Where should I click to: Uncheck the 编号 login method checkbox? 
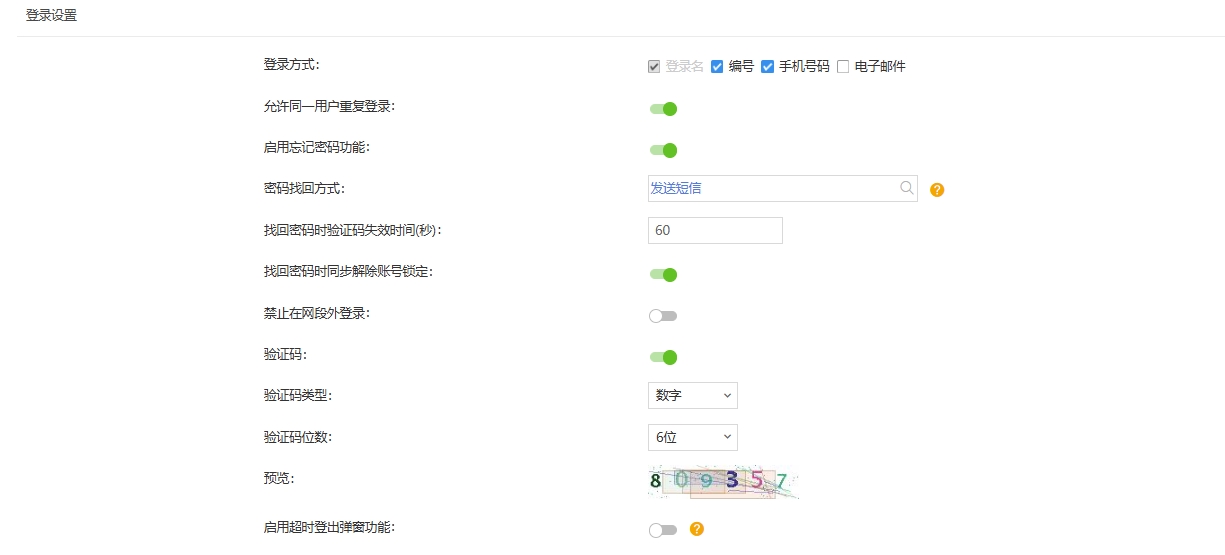tap(717, 67)
